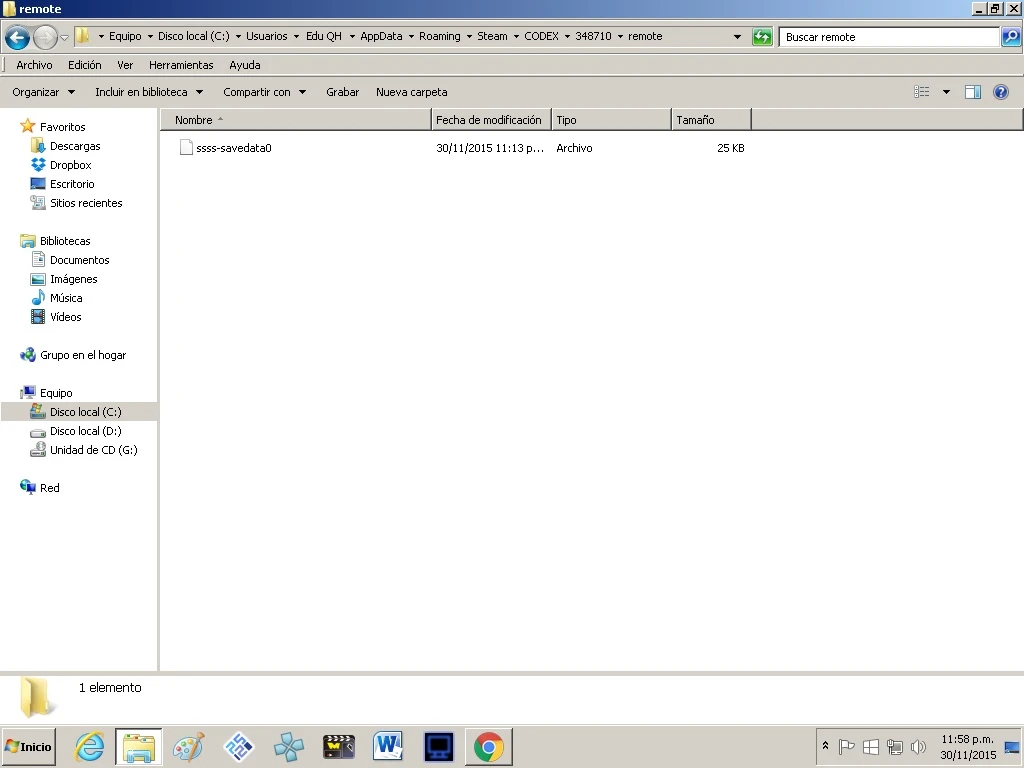
Task: Open the Ver menu
Action: pos(125,65)
